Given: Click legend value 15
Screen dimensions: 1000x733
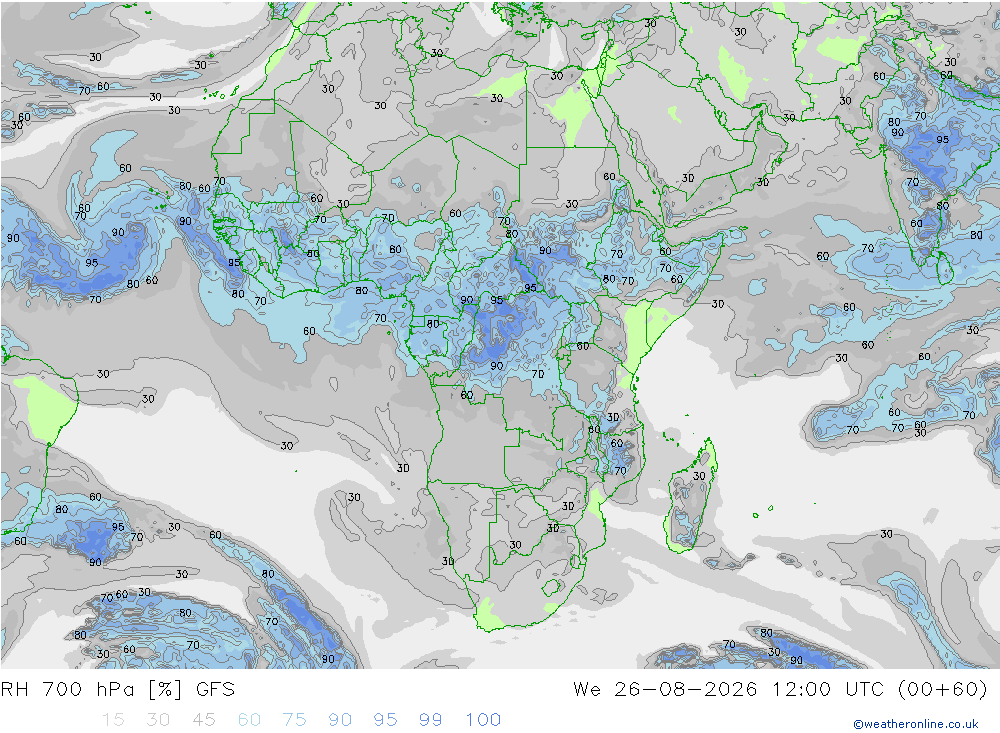Looking at the screenshot, I should pyautogui.click(x=114, y=720).
